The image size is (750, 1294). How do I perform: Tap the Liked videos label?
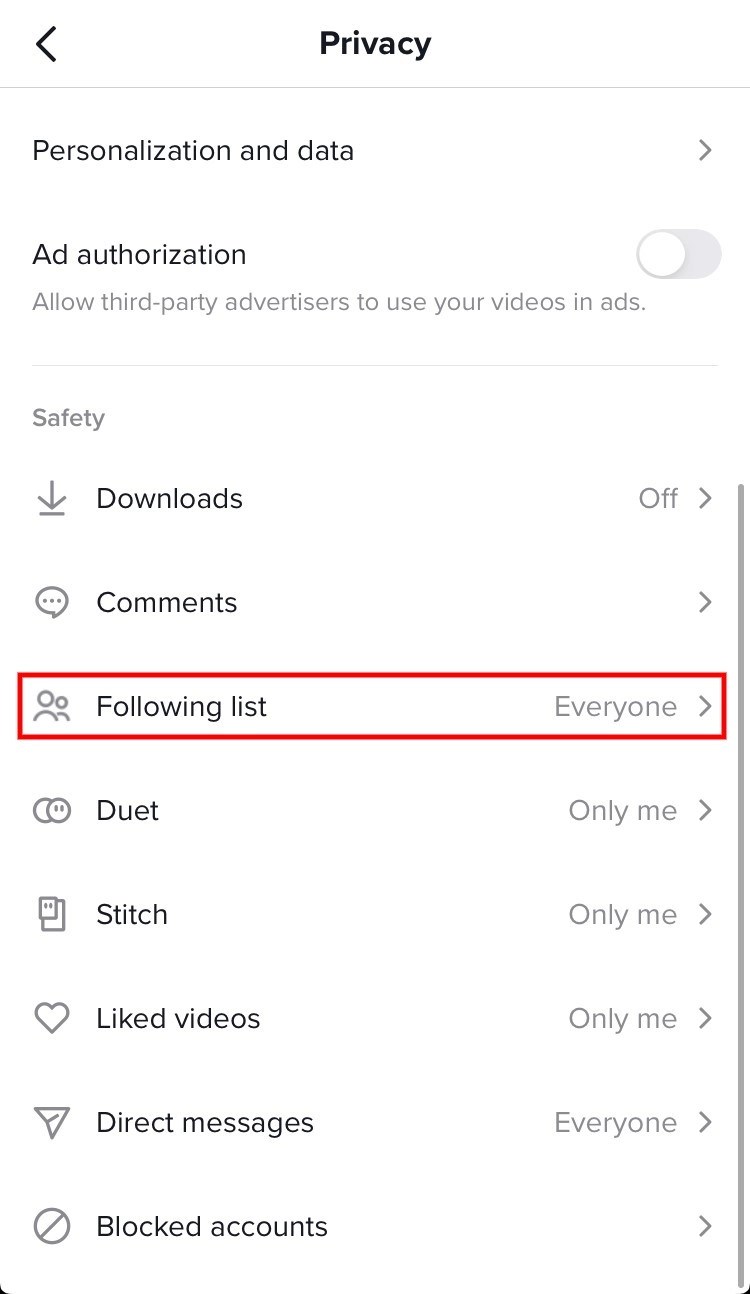[178, 1019]
